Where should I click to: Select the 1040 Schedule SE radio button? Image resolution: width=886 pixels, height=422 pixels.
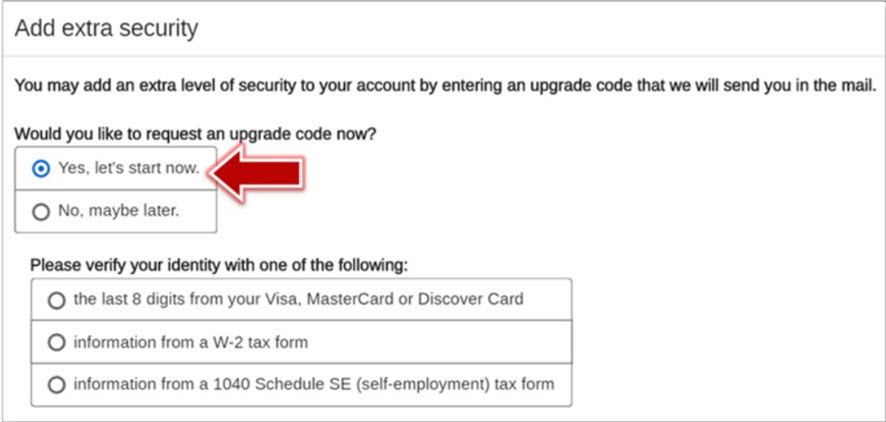coord(56,384)
